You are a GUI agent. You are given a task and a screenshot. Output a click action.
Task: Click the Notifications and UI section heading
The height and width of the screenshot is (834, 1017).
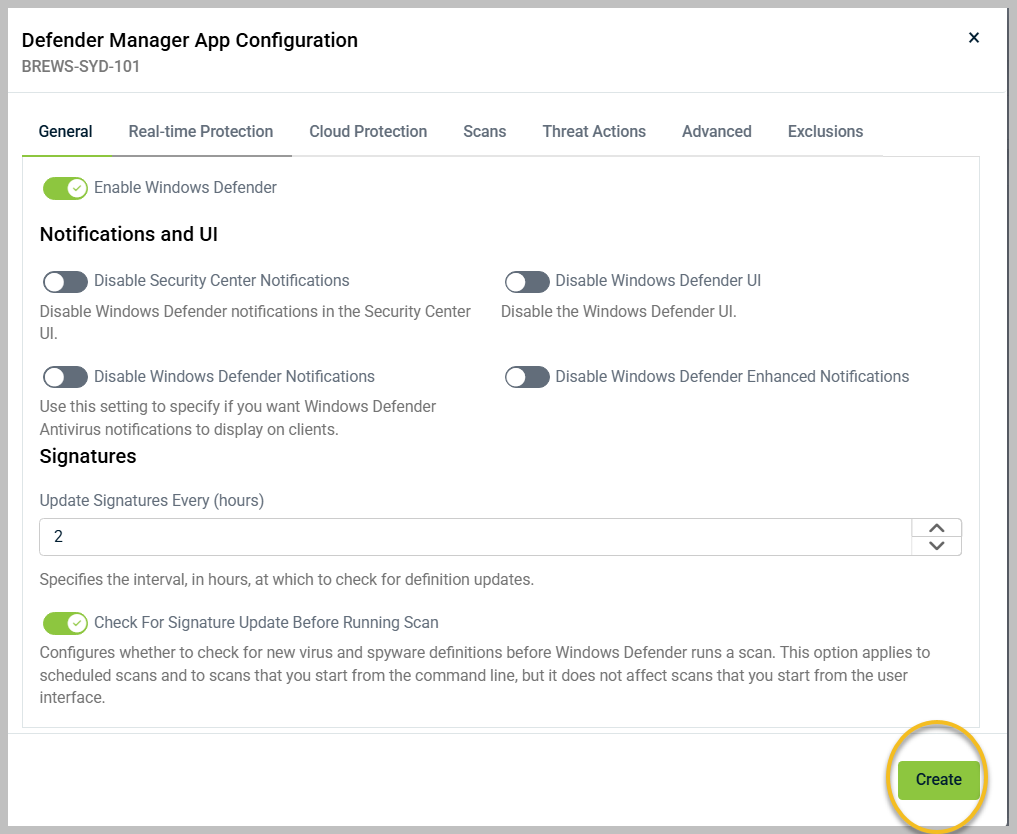click(x=128, y=234)
